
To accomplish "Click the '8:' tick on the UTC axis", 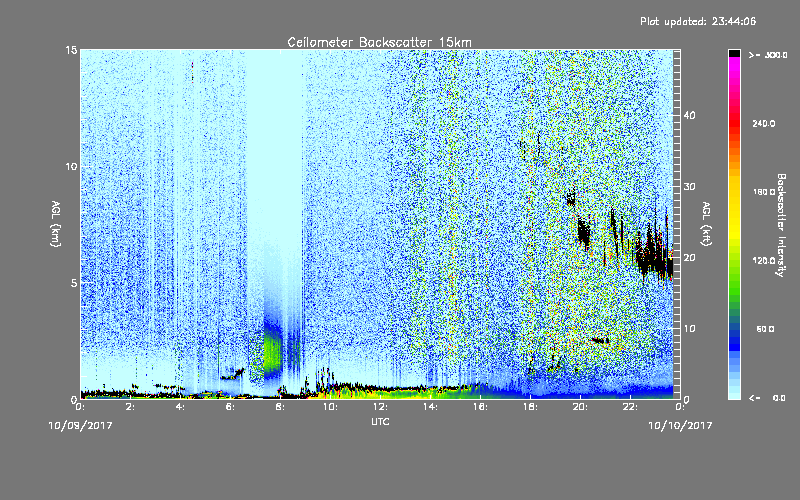I will pos(281,407).
